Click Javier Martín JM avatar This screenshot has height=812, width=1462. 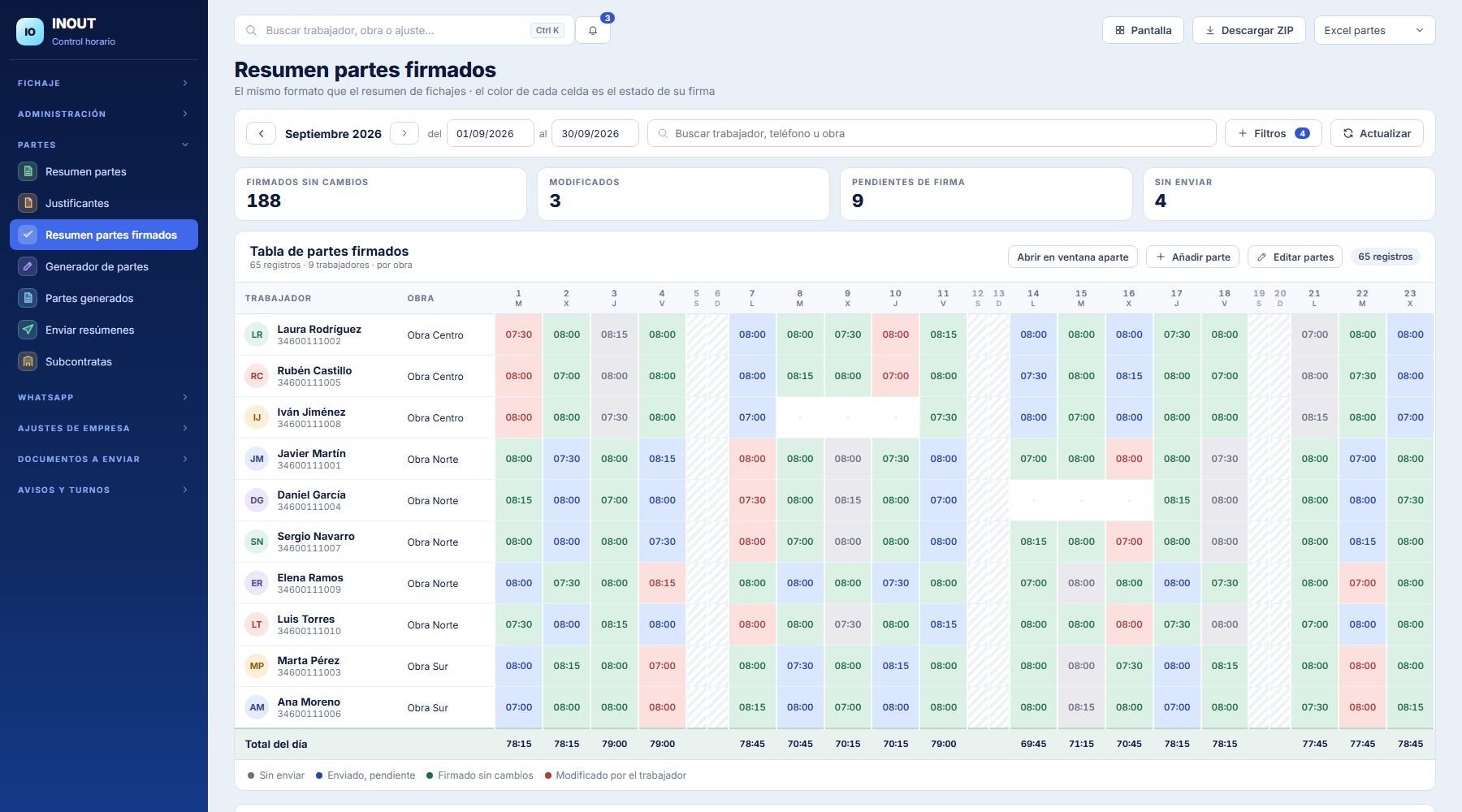[257, 459]
